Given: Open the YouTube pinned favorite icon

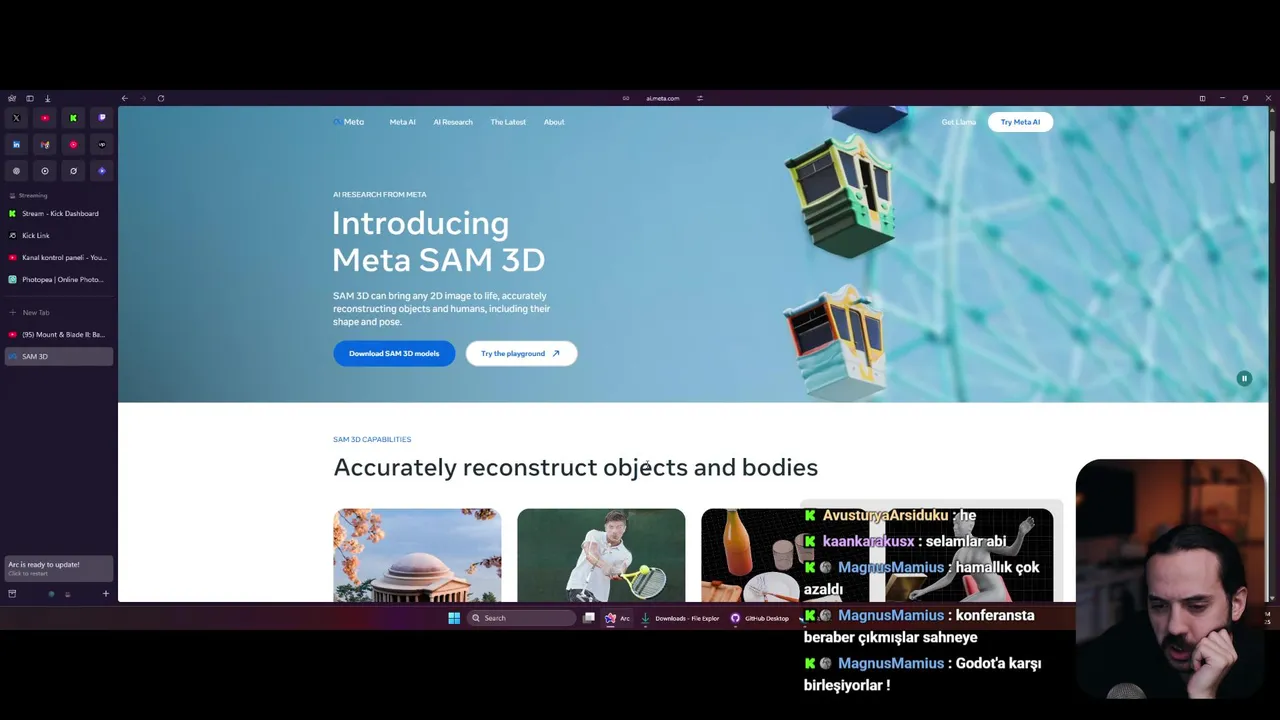Looking at the screenshot, I should point(45,118).
